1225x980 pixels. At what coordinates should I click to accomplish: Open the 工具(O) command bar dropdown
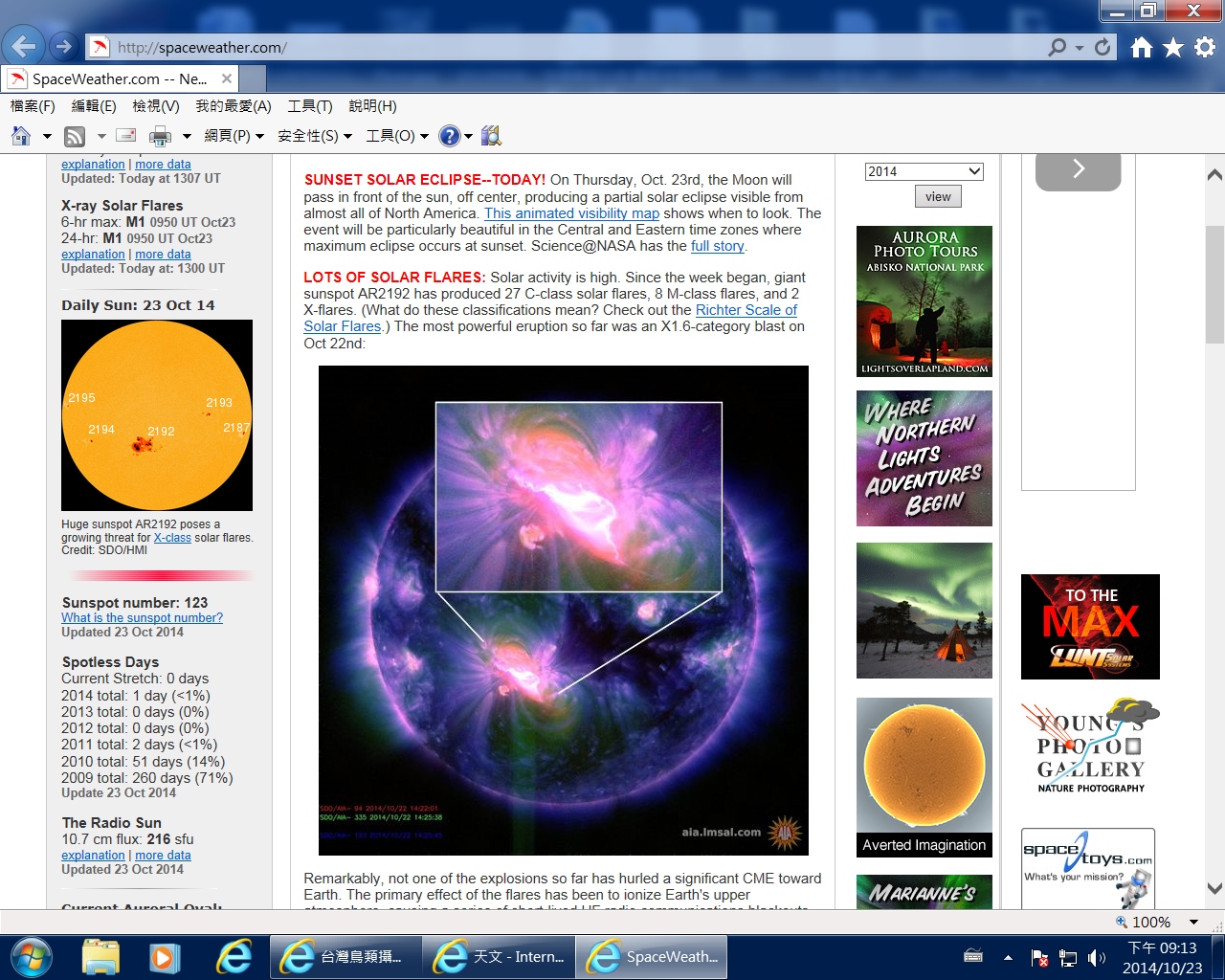397,136
